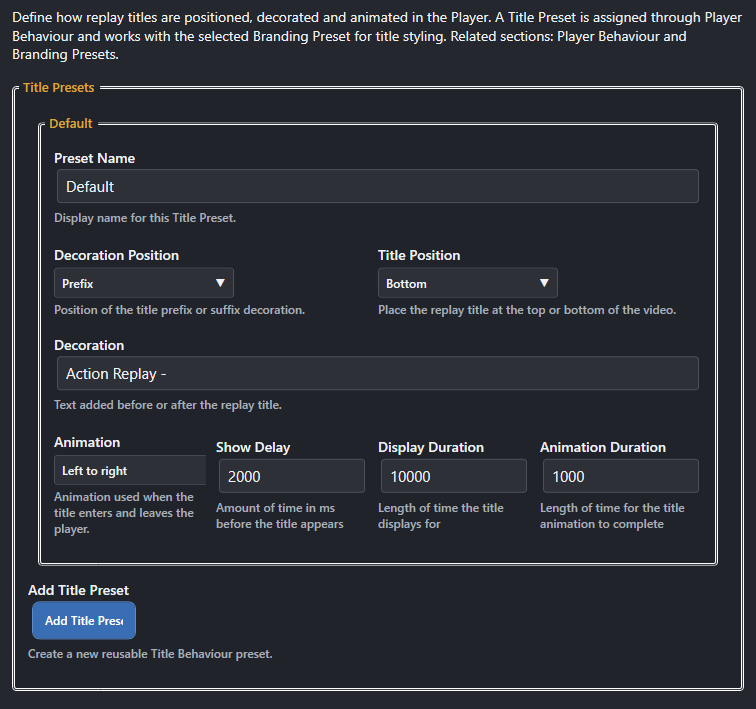Click the Decoration label above Action Replay
Viewport: 756px width, 709px height.
[89, 345]
